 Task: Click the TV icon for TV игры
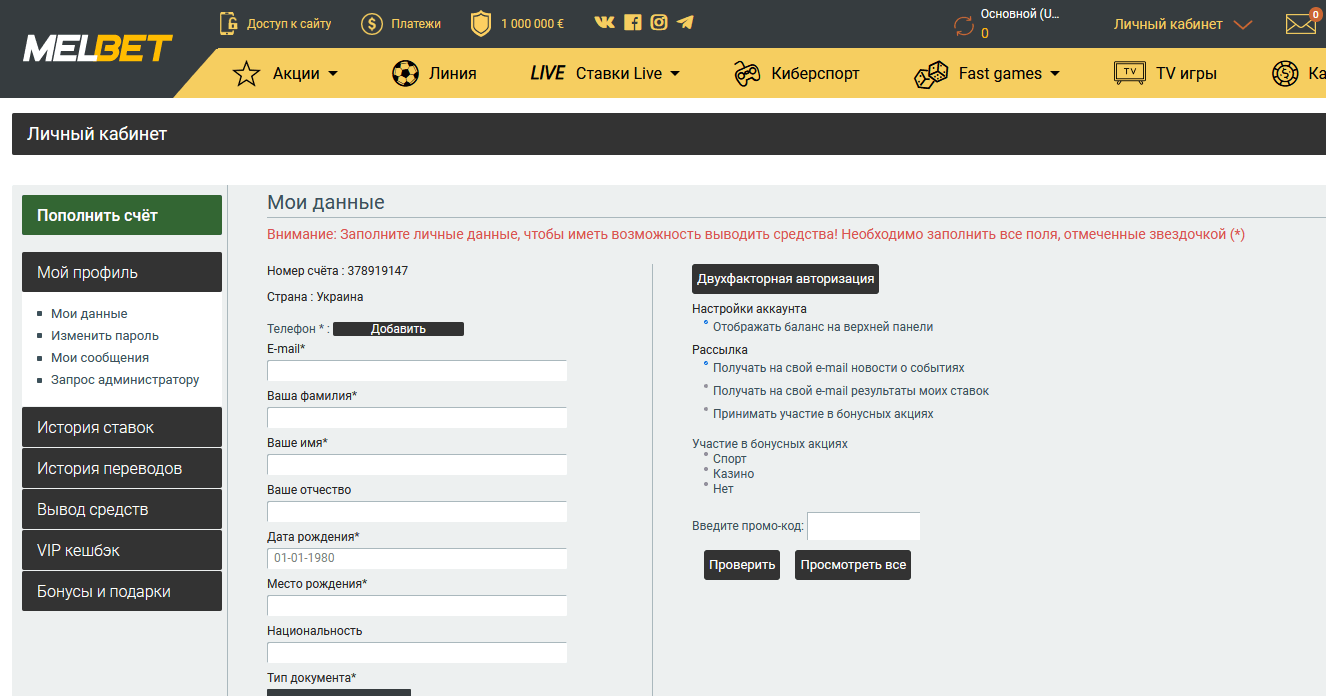(1130, 73)
